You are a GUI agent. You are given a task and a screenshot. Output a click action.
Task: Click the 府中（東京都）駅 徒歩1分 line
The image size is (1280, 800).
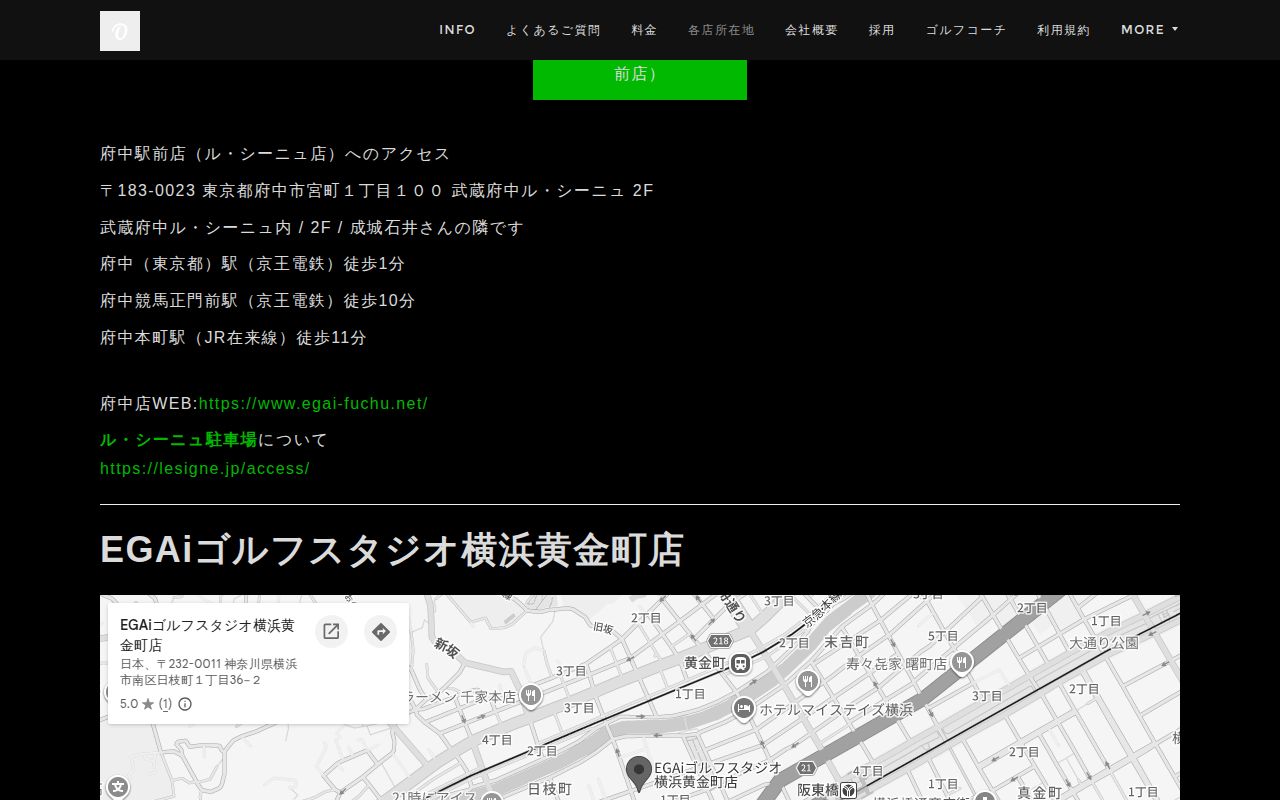click(x=252, y=264)
